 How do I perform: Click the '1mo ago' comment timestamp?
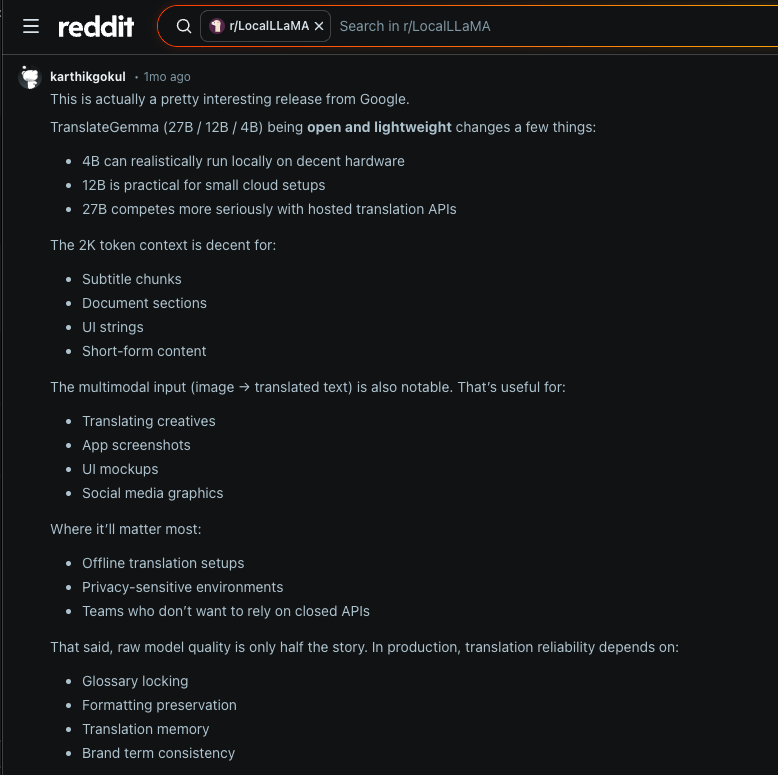167,77
